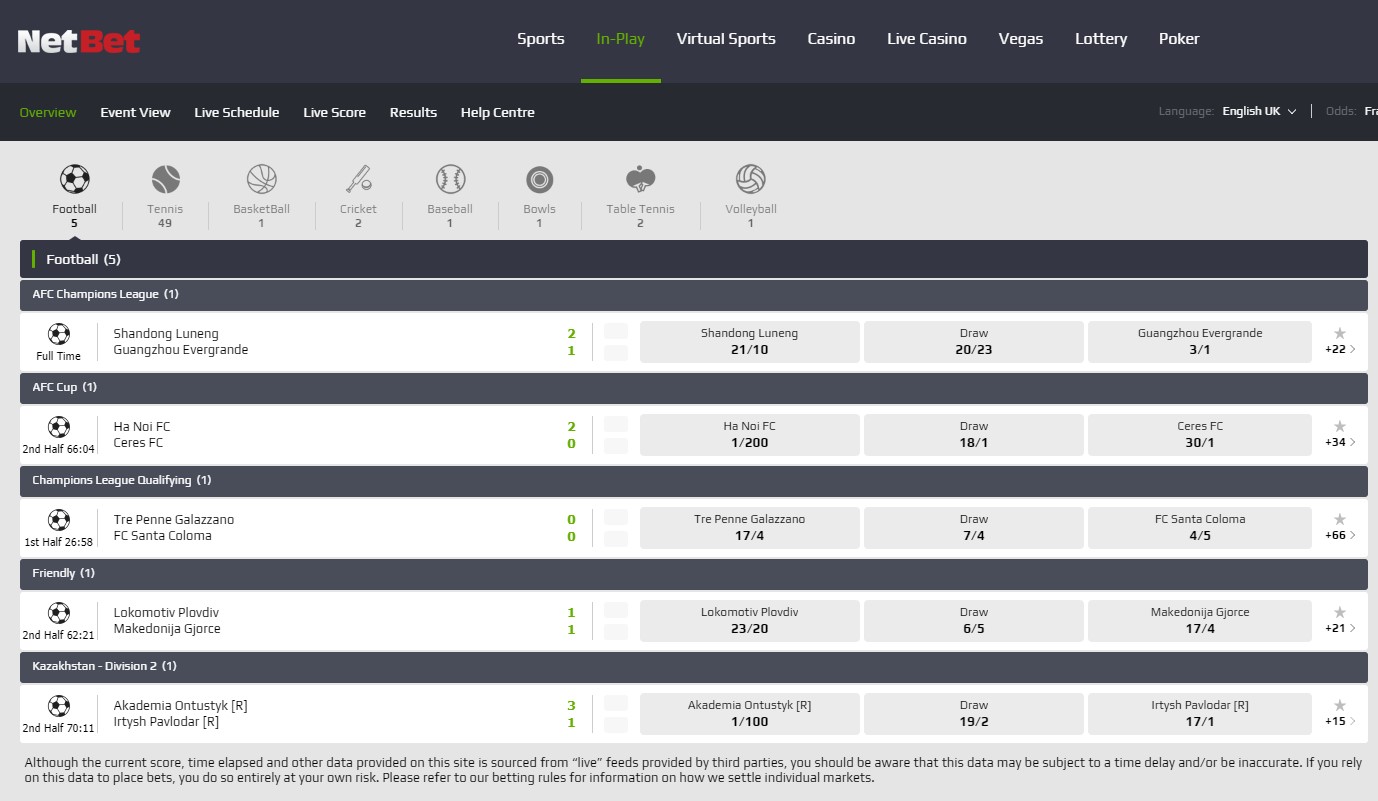Bet on Tre Penne Galazzano at 17/4

point(750,528)
